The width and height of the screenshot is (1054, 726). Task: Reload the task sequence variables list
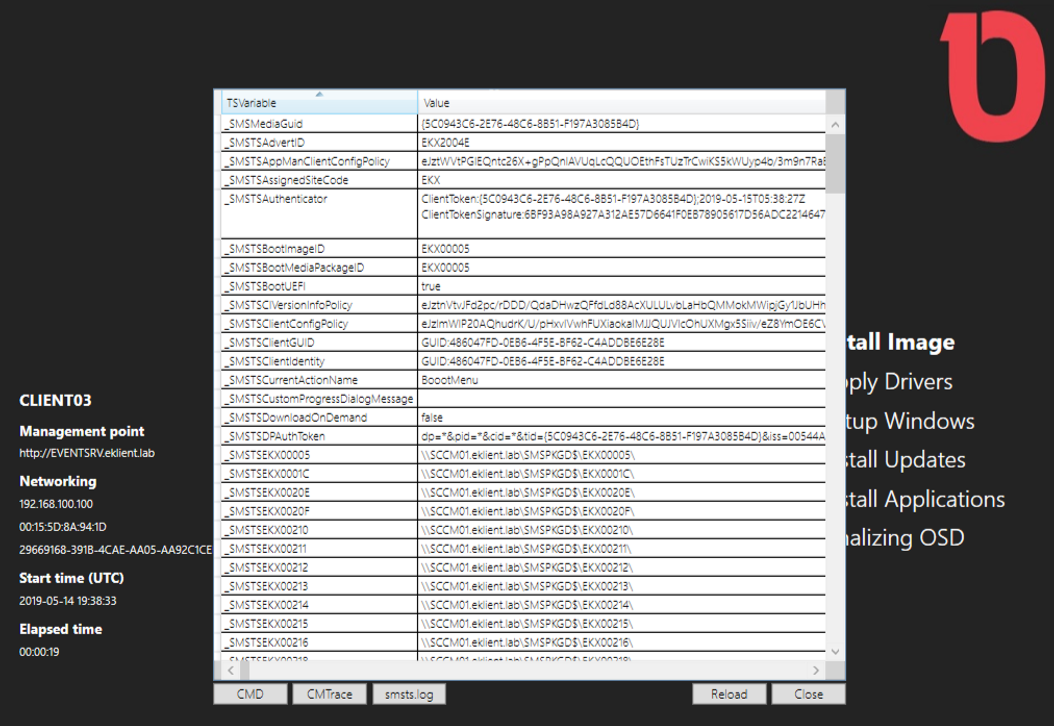pyautogui.click(x=730, y=693)
